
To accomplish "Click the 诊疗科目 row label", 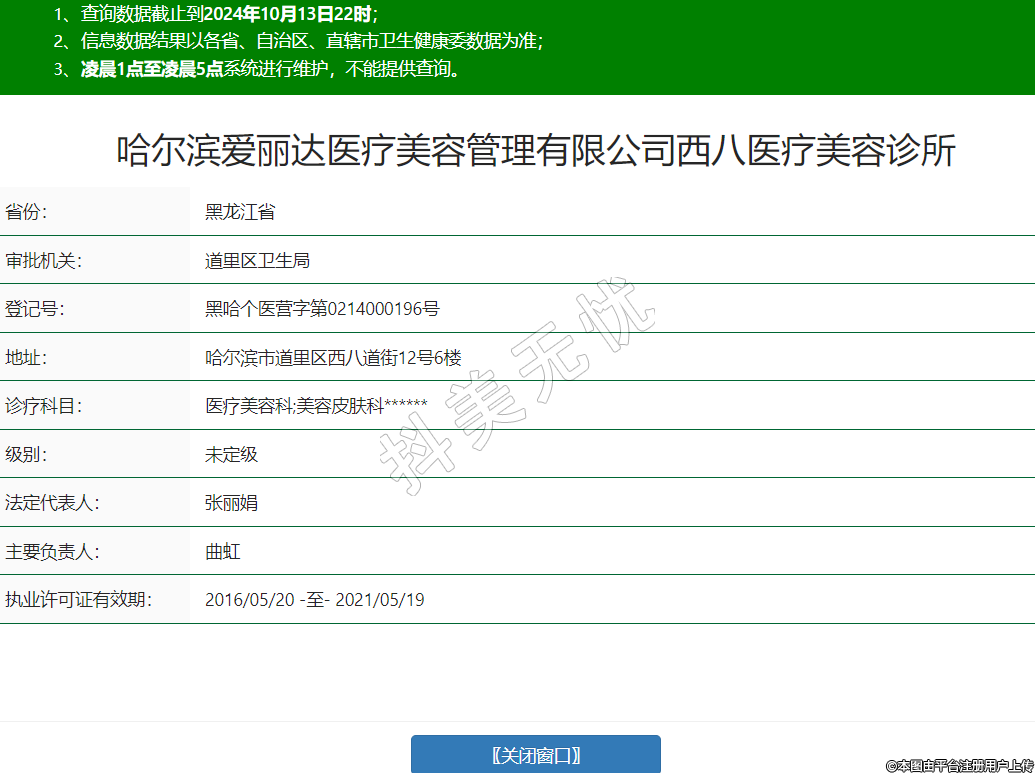I will (x=42, y=406).
